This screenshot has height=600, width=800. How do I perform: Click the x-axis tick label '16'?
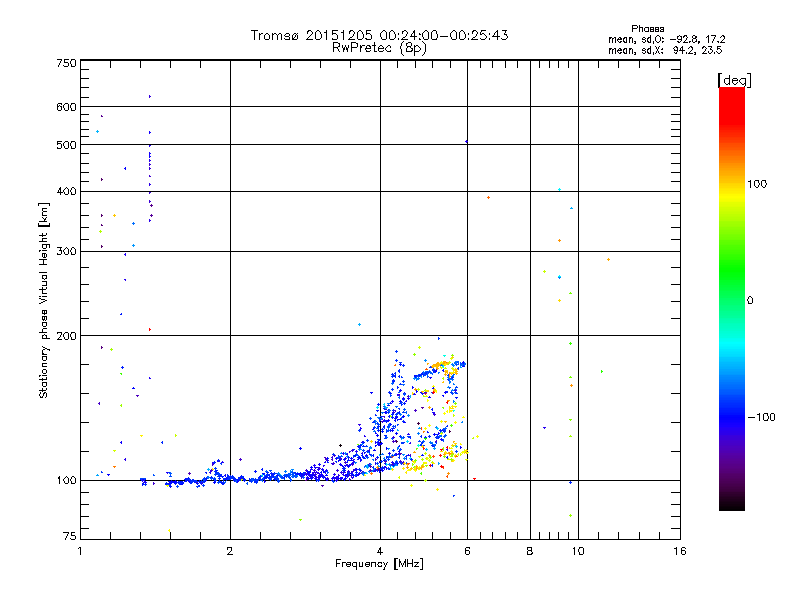click(680, 551)
